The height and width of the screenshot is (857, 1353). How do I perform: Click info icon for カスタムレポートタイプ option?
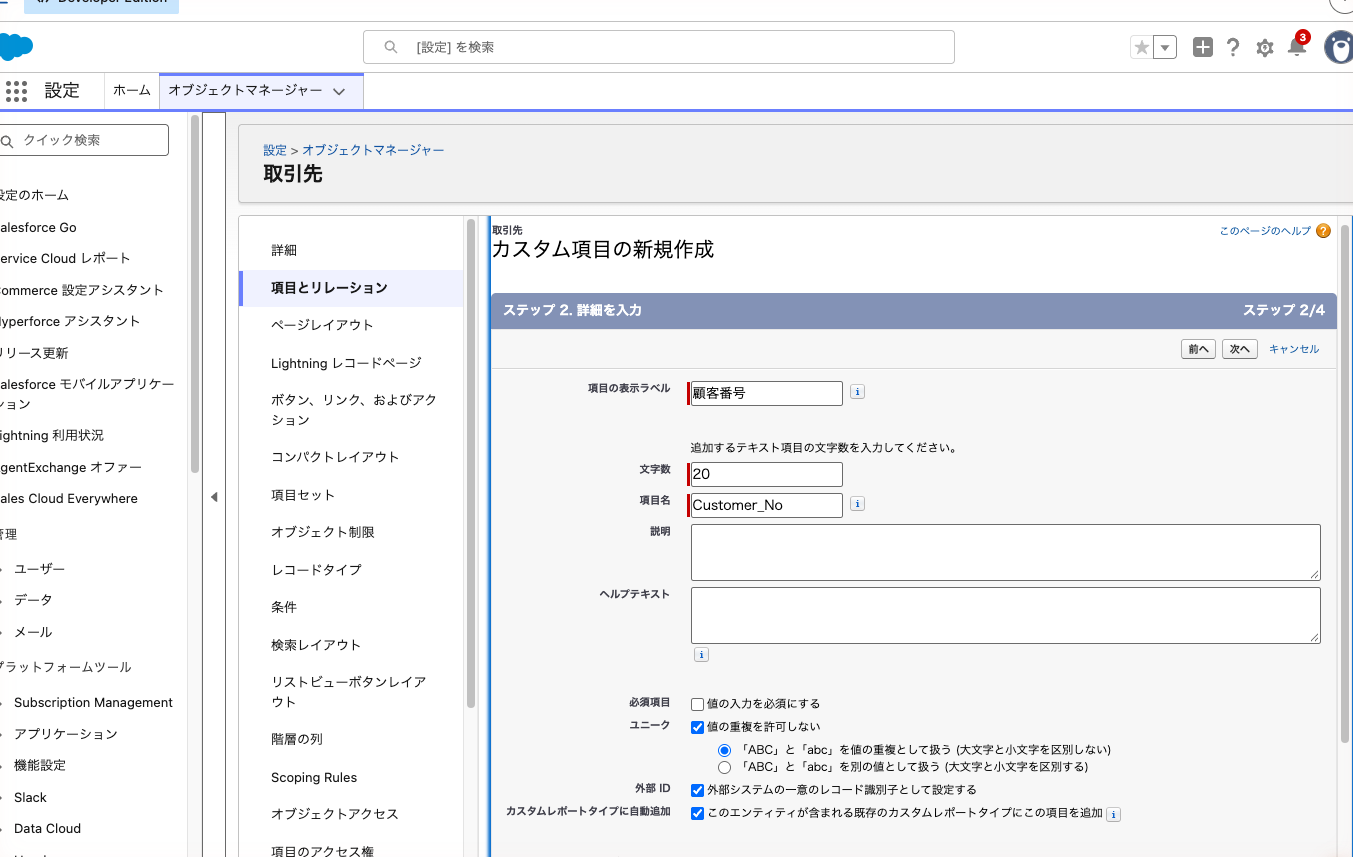coord(1114,814)
